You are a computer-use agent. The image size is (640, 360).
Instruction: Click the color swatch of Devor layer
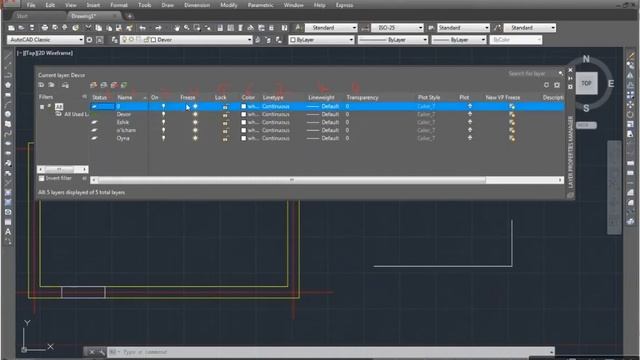click(244, 114)
